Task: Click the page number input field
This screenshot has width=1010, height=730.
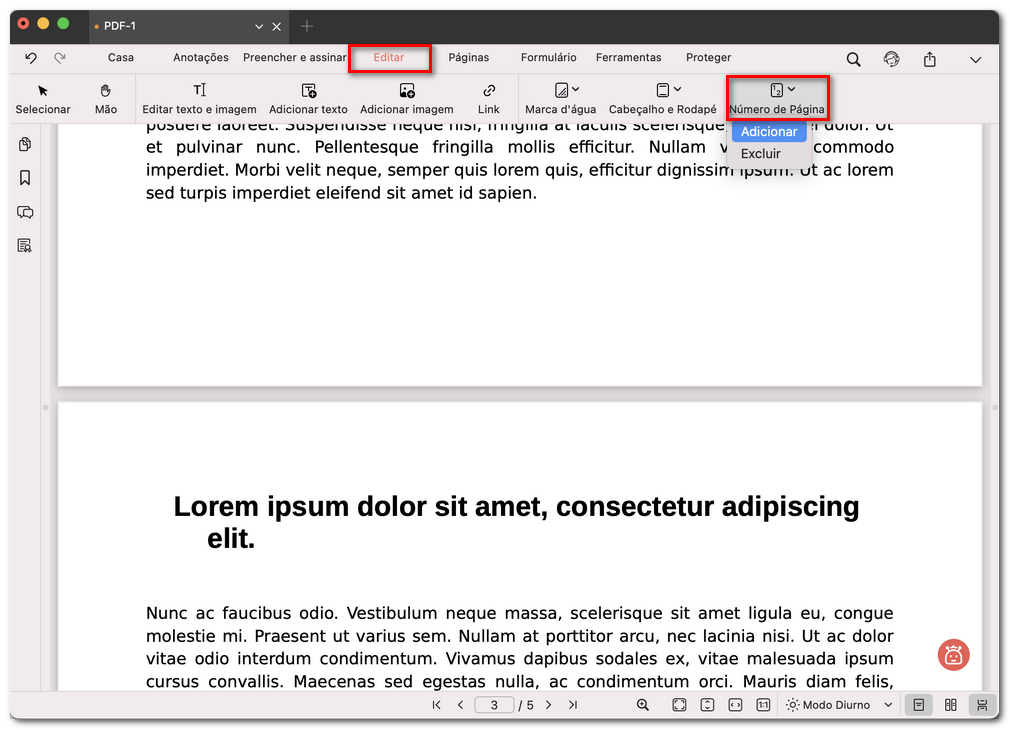Action: (494, 705)
